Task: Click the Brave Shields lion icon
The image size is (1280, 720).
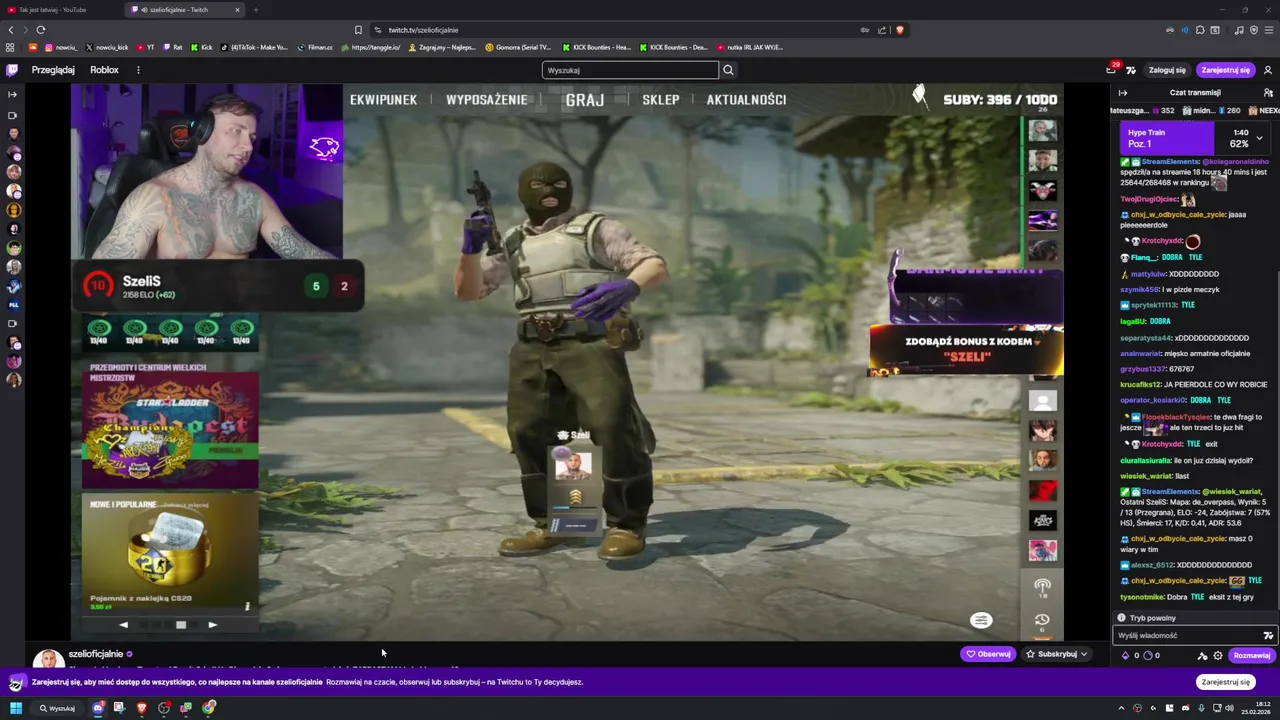Action: tap(900, 30)
